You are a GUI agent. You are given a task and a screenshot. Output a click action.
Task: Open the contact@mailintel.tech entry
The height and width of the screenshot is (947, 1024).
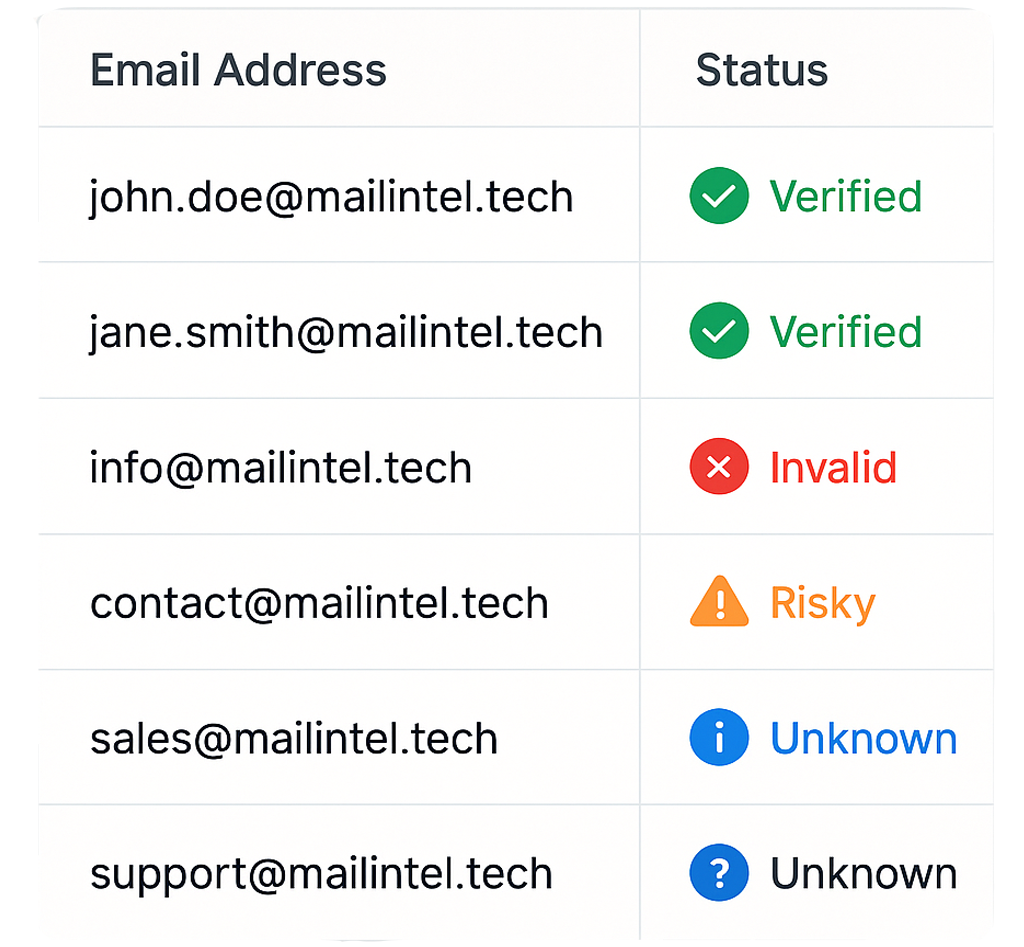click(x=319, y=603)
